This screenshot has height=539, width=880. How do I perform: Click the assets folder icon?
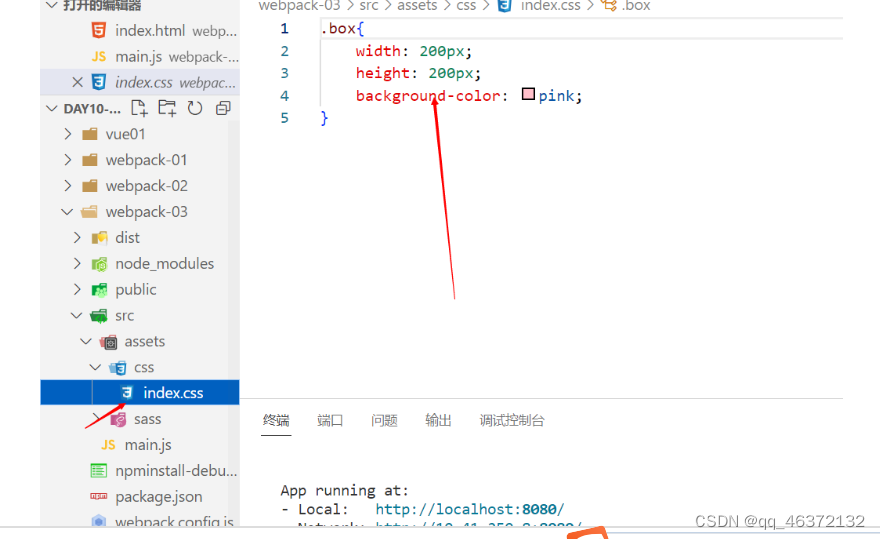point(108,341)
